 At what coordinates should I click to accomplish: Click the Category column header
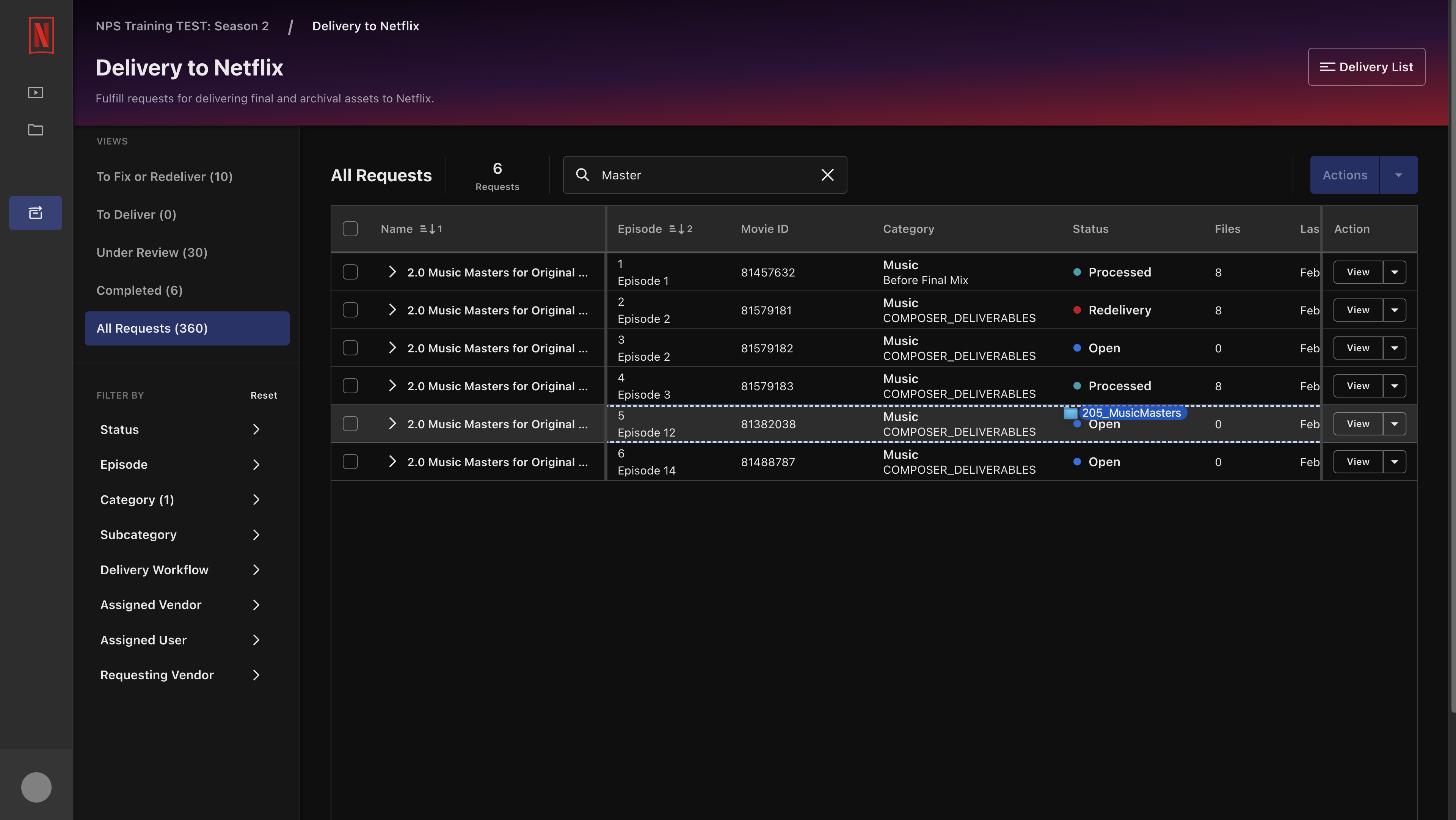[x=908, y=229]
